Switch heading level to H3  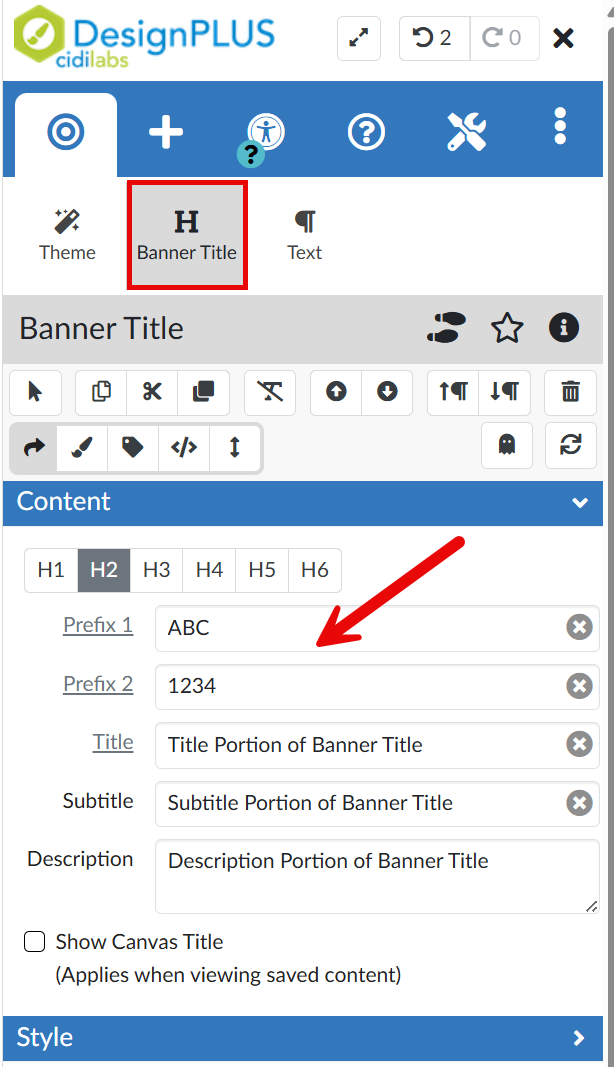point(156,570)
